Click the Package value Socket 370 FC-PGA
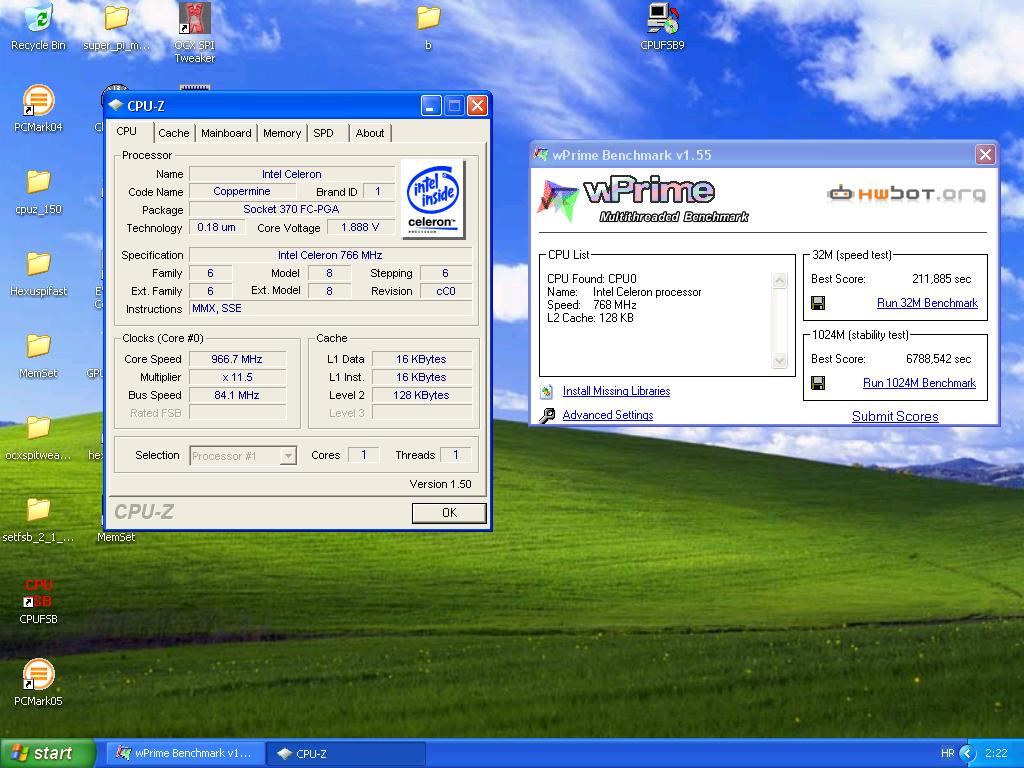 tap(291, 209)
